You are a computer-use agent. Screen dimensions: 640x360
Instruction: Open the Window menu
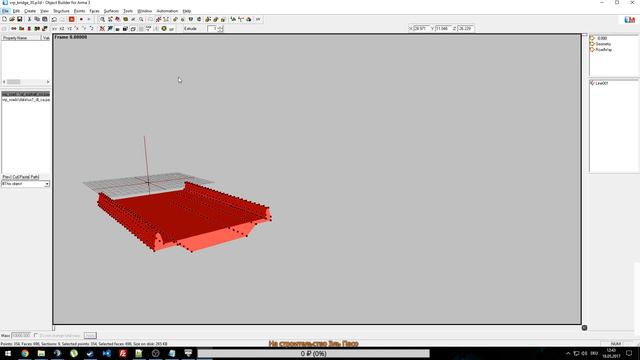click(x=144, y=11)
